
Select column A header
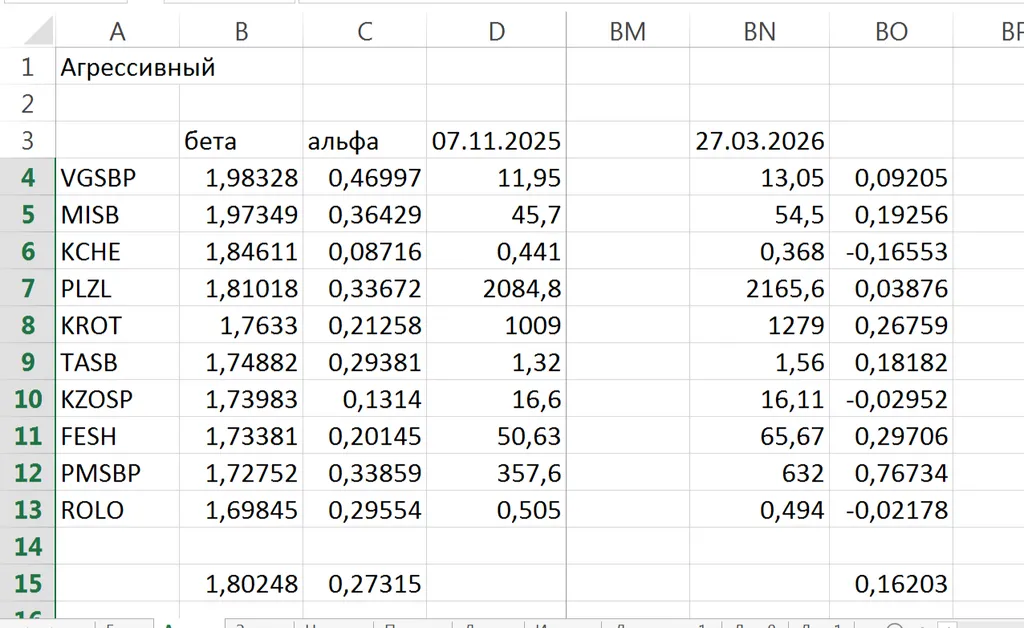click(118, 31)
